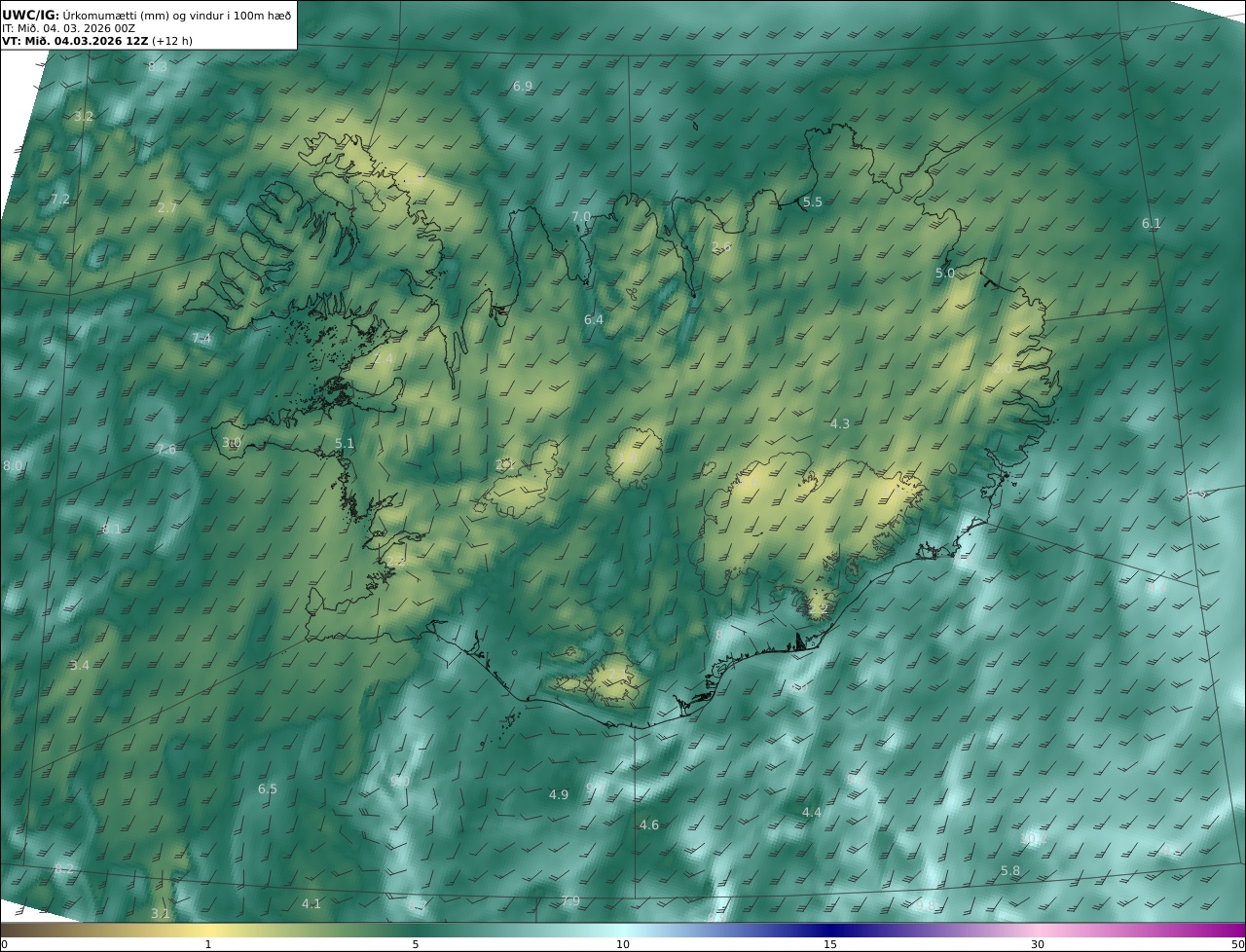Click the 1 tick on the color scale
1246x952 pixels.
[208, 944]
